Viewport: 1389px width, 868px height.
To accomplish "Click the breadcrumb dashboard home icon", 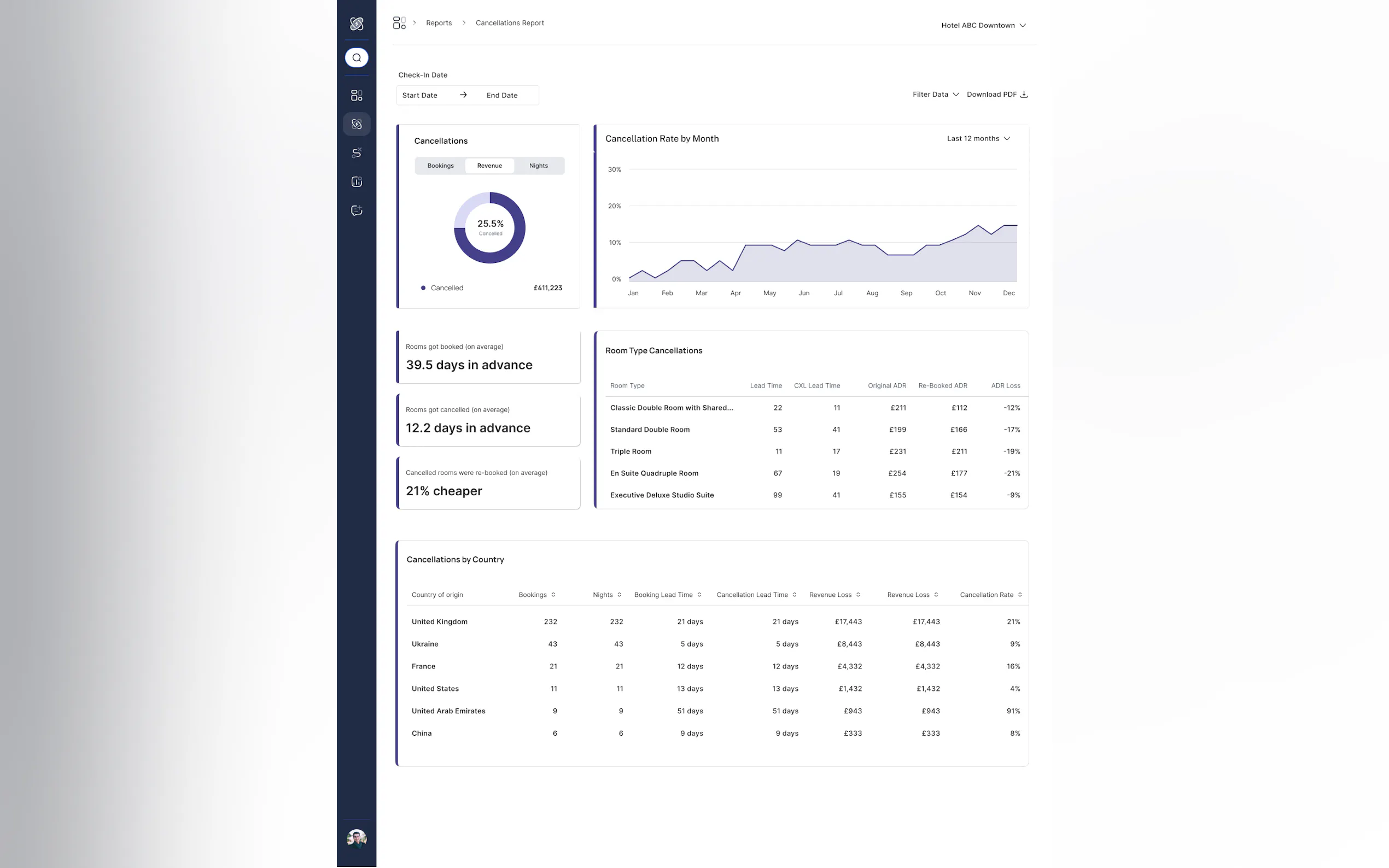I will pyautogui.click(x=399, y=23).
